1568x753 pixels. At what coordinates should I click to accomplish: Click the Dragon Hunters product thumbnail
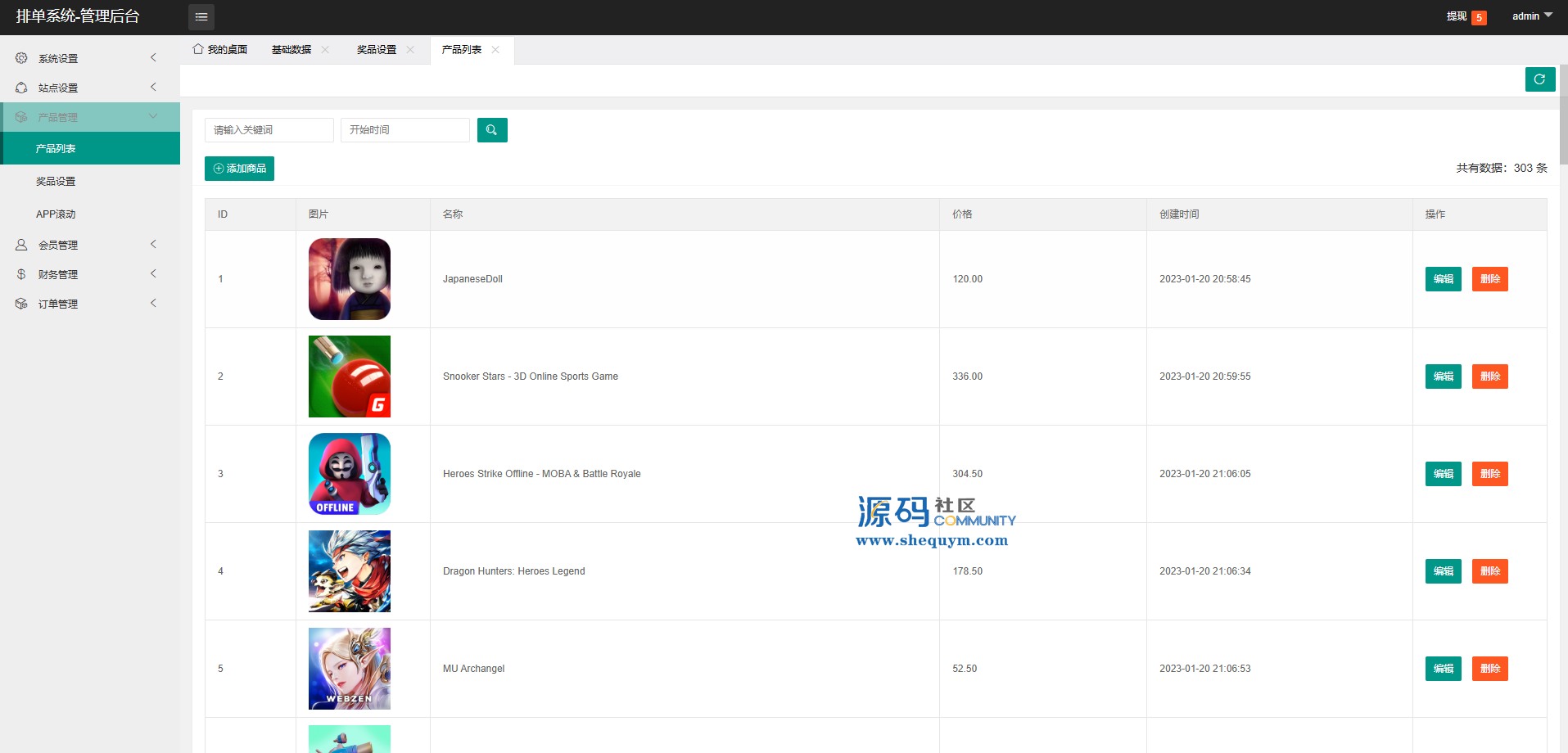coord(350,571)
